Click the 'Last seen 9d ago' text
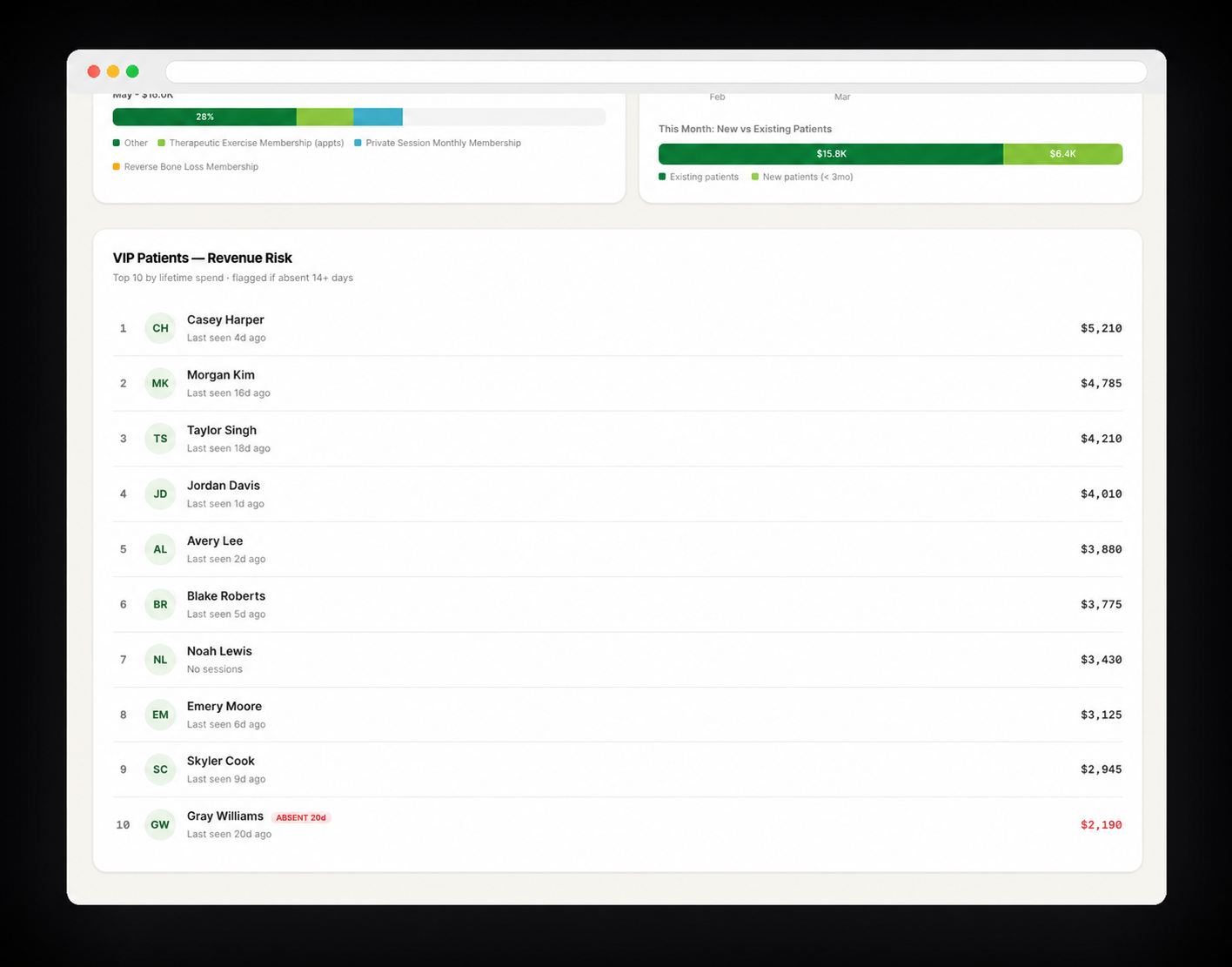 tap(226, 779)
